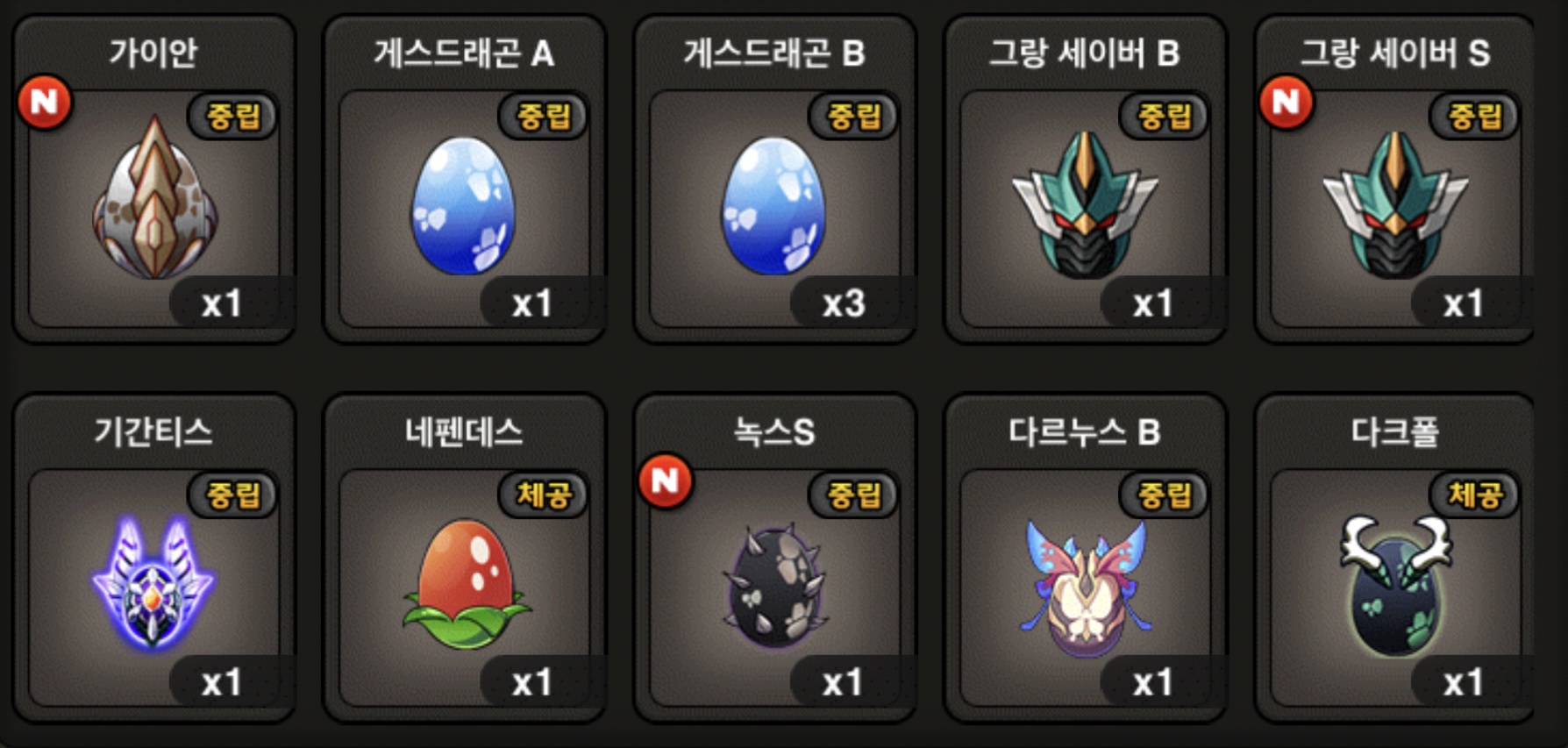Click the new badge on 녹스S card
Image resolution: width=1568 pixels, height=748 pixels.
(666, 481)
